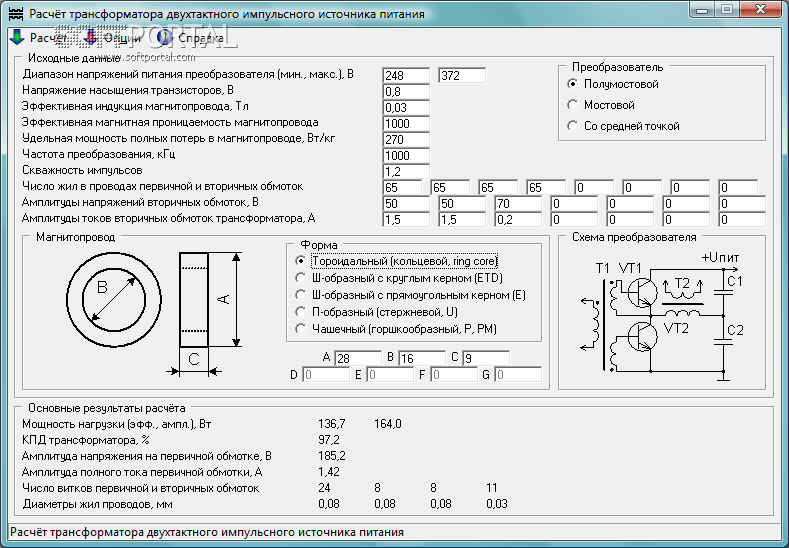The width and height of the screenshot is (789, 548).
Task: Click the pulse duty ratio field 1,2
Action: point(406,172)
